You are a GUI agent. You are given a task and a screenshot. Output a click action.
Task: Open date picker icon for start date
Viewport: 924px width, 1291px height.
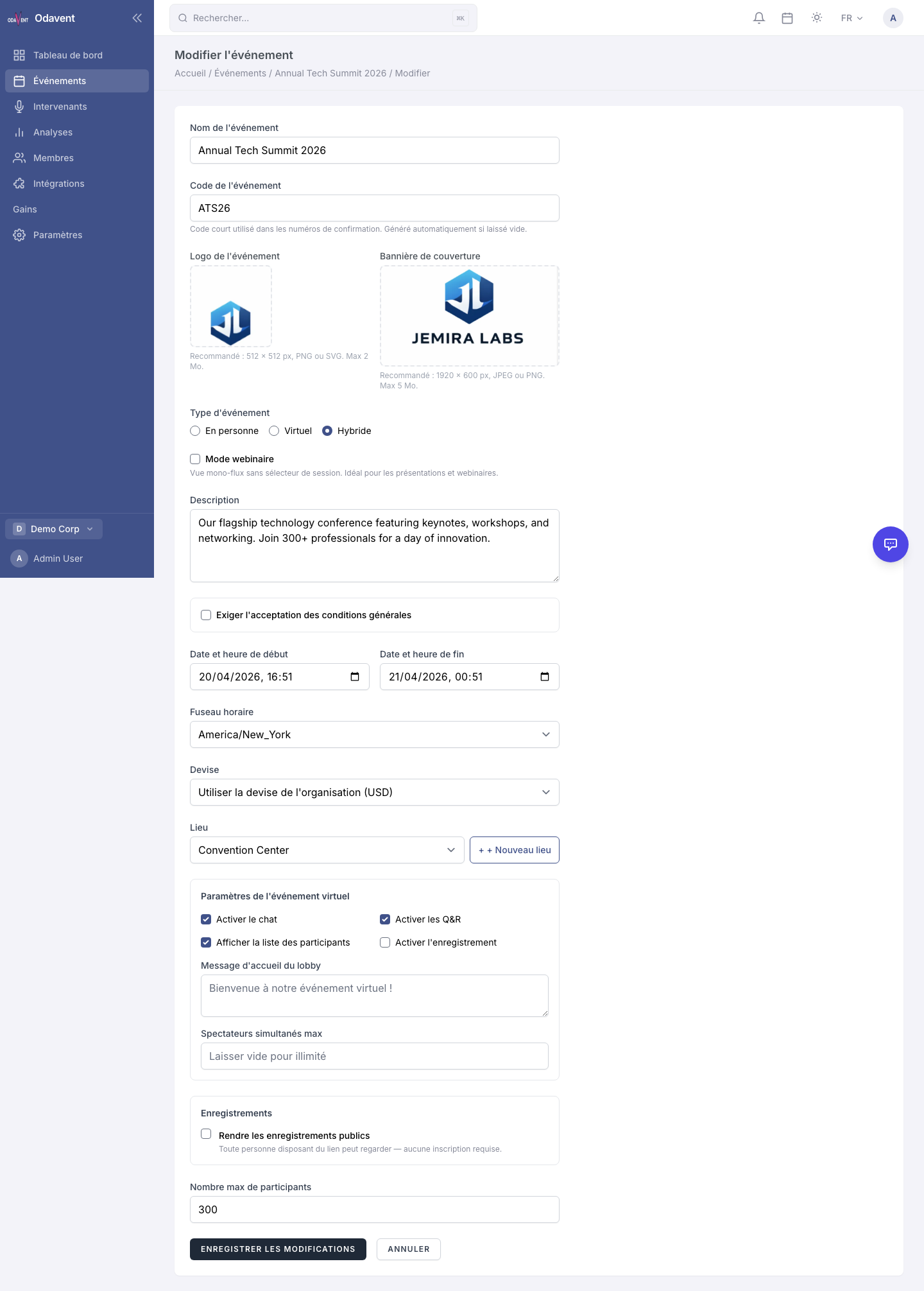coord(355,677)
